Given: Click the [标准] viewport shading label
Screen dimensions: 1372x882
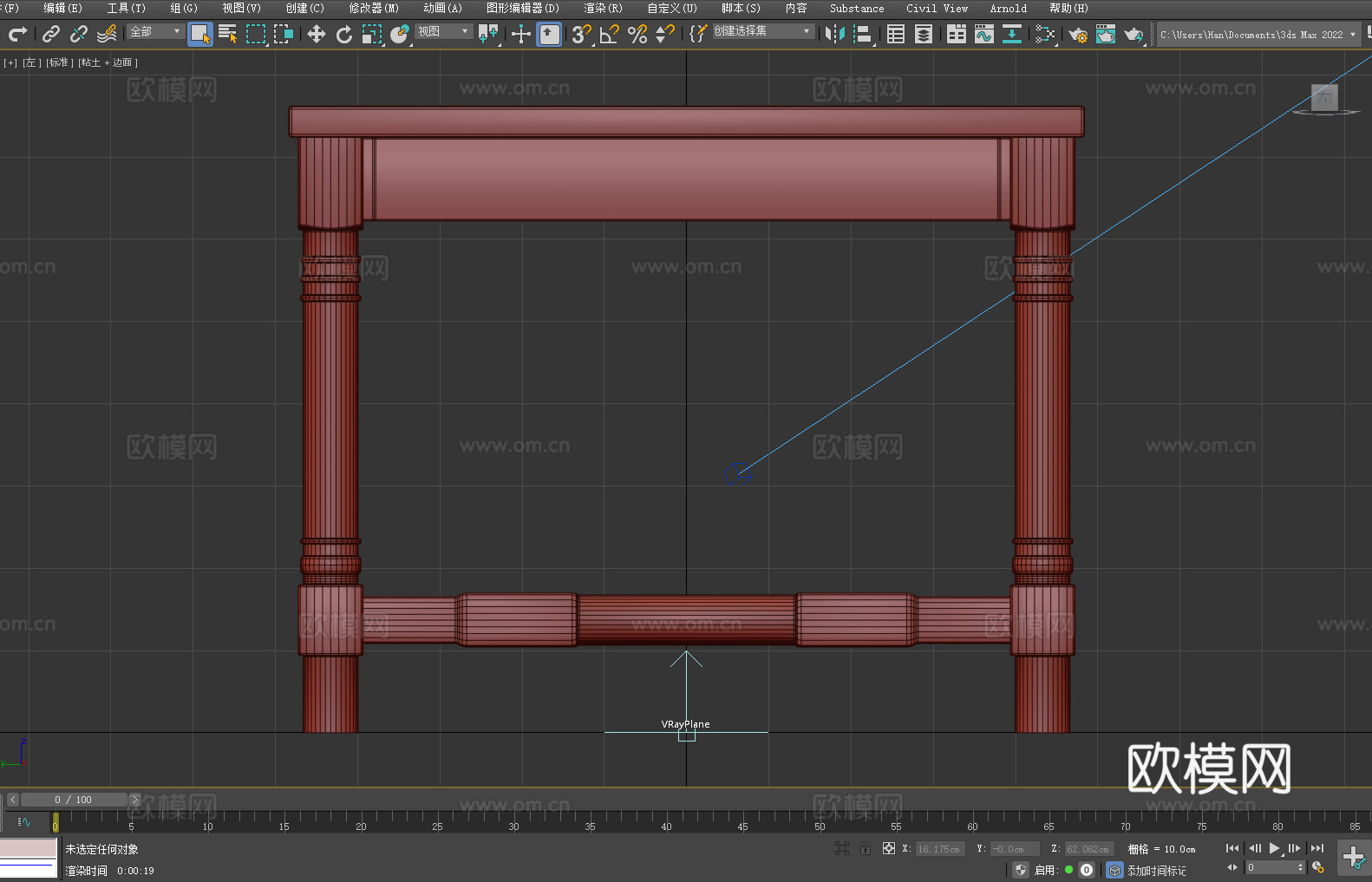Looking at the screenshot, I should 60,62.
